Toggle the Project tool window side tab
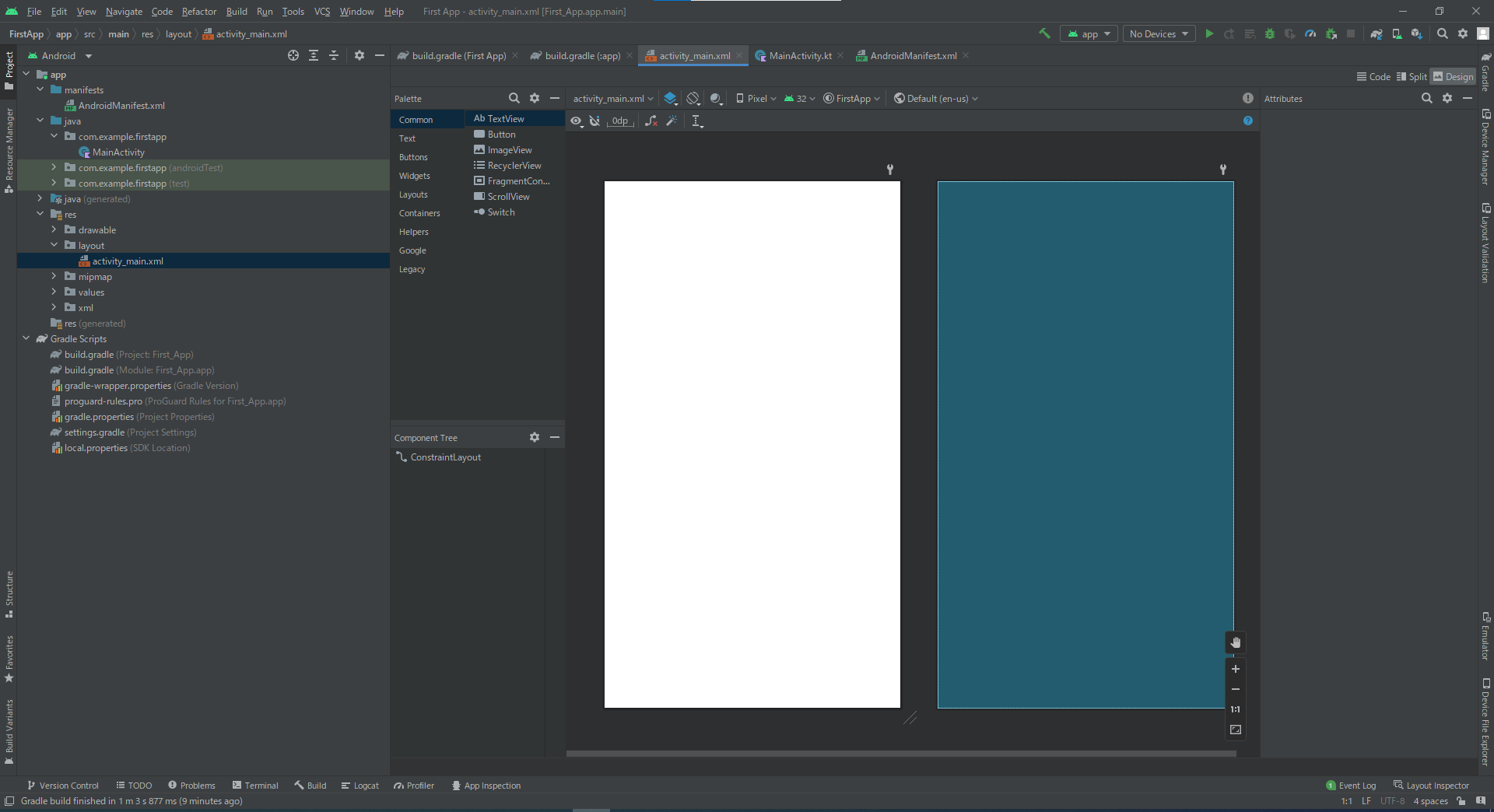The image size is (1494, 812). coord(9,70)
